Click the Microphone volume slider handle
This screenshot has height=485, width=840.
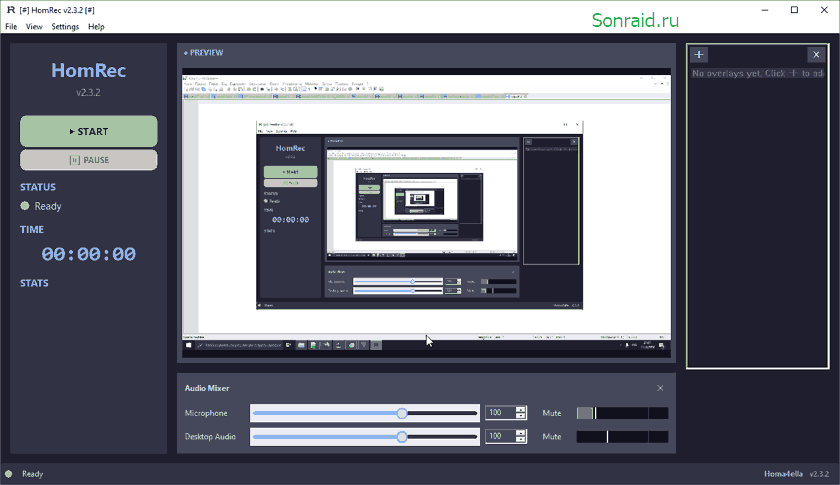[402, 413]
